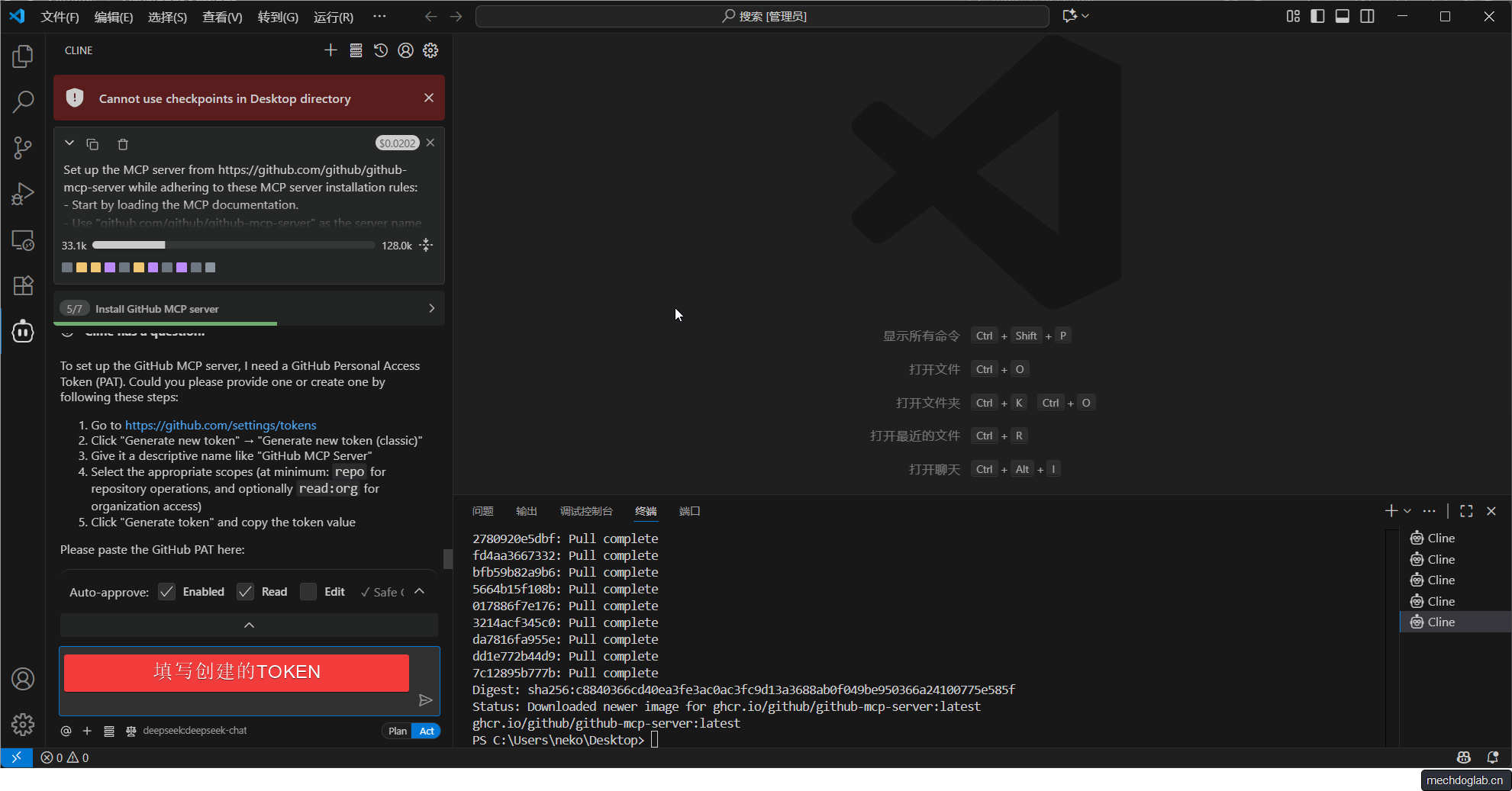Collapse the task description with chevron
The image size is (1512, 791).
(69, 143)
